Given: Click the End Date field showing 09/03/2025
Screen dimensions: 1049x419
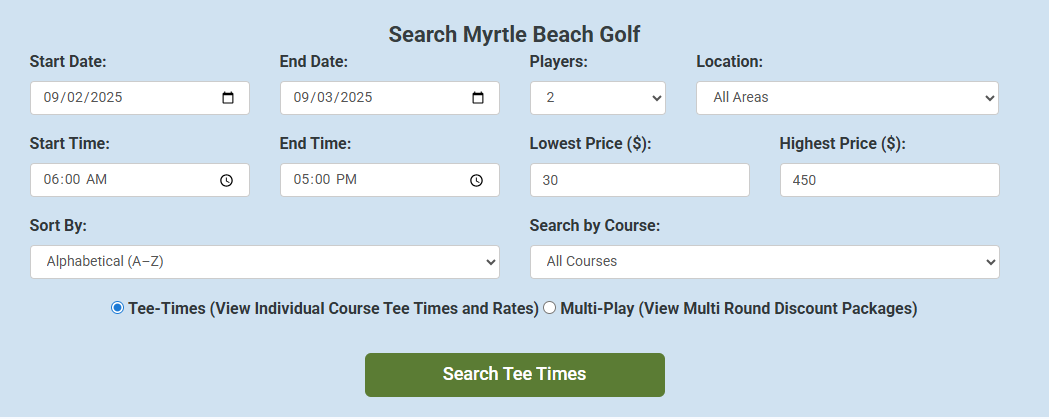Looking at the screenshot, I should [x=360, y=98].
